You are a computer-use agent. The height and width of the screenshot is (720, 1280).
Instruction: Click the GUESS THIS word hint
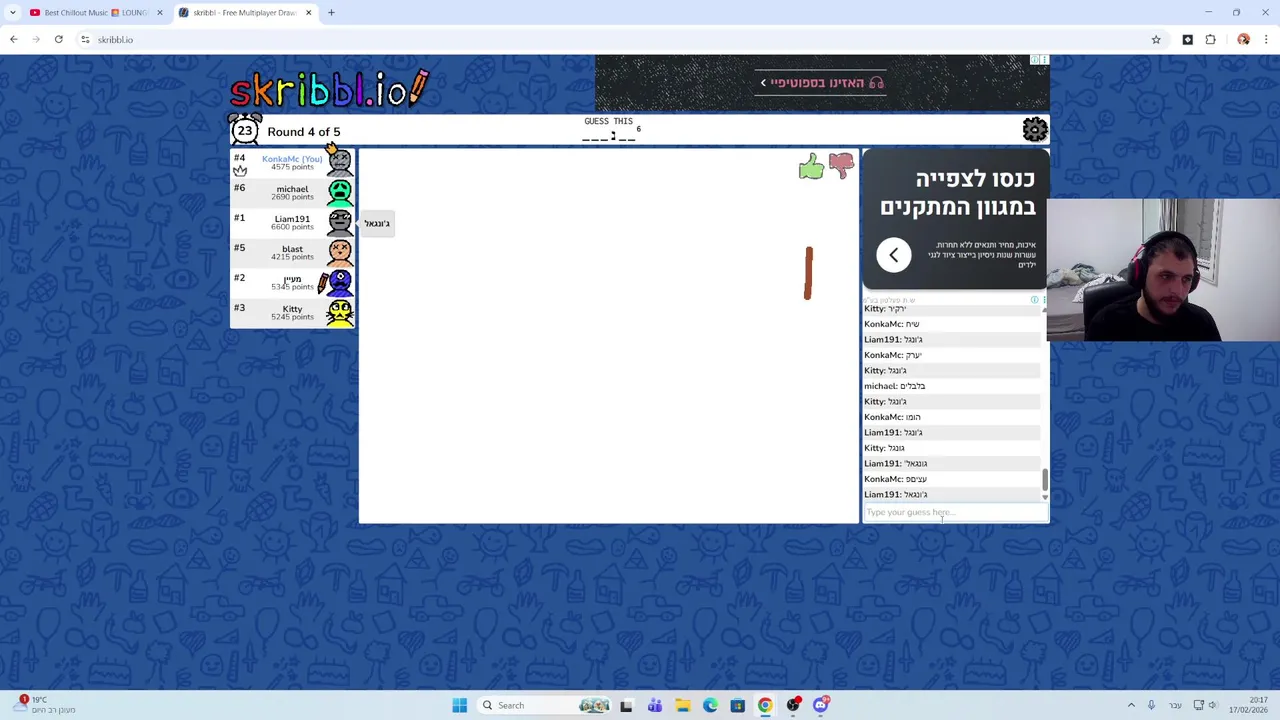tap(609, 130)
